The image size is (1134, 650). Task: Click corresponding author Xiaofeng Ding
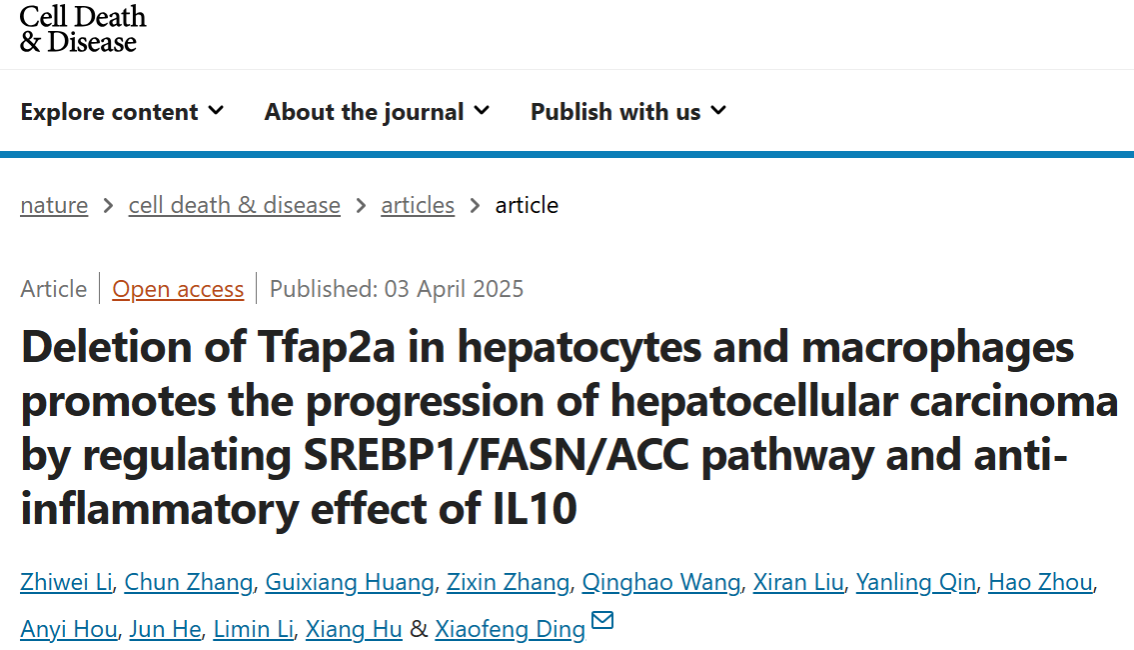click(510, 629)
